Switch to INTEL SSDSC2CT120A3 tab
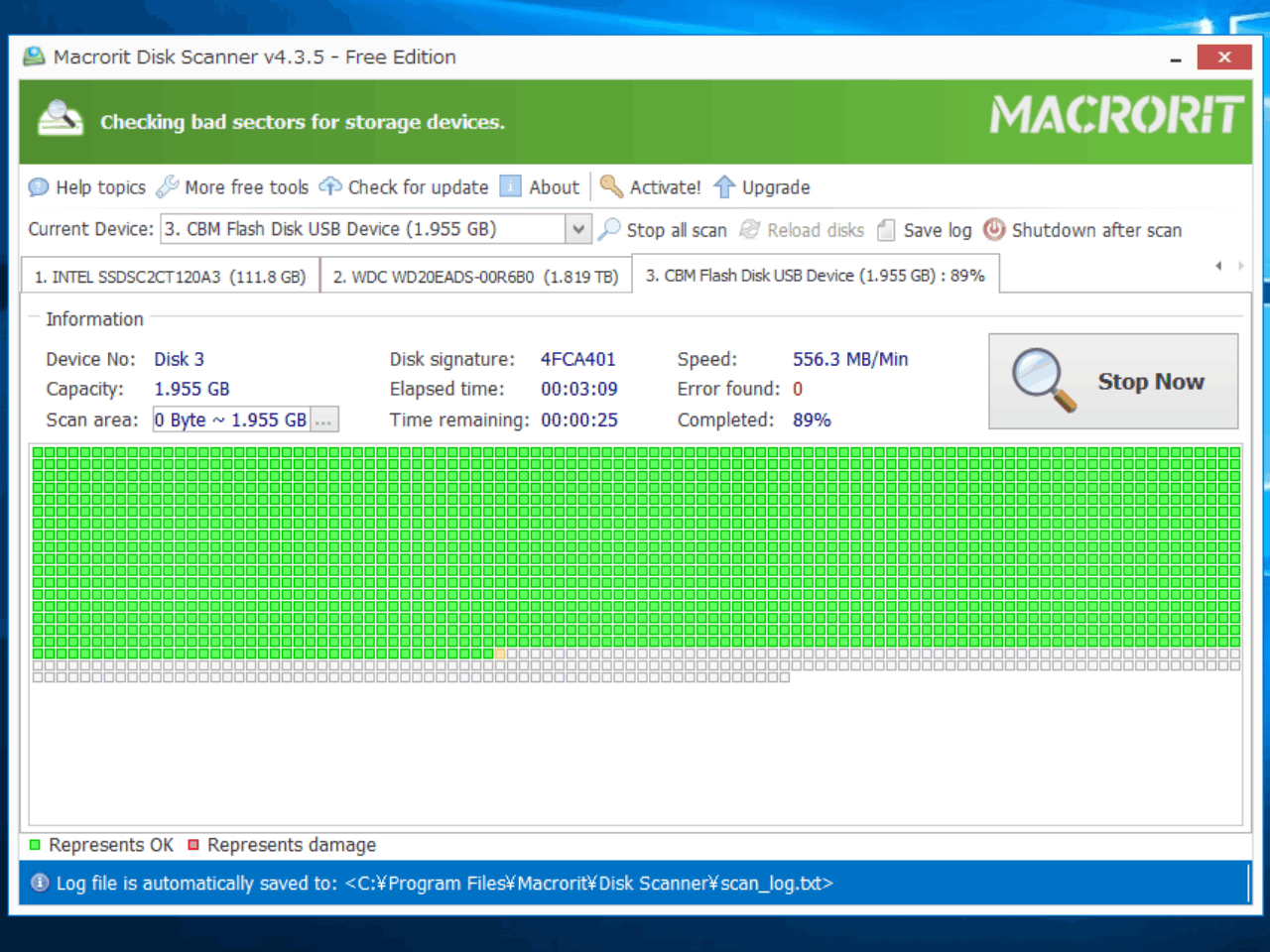The image size is (1270, 952). pyautogui.click(x=170, y=277)
